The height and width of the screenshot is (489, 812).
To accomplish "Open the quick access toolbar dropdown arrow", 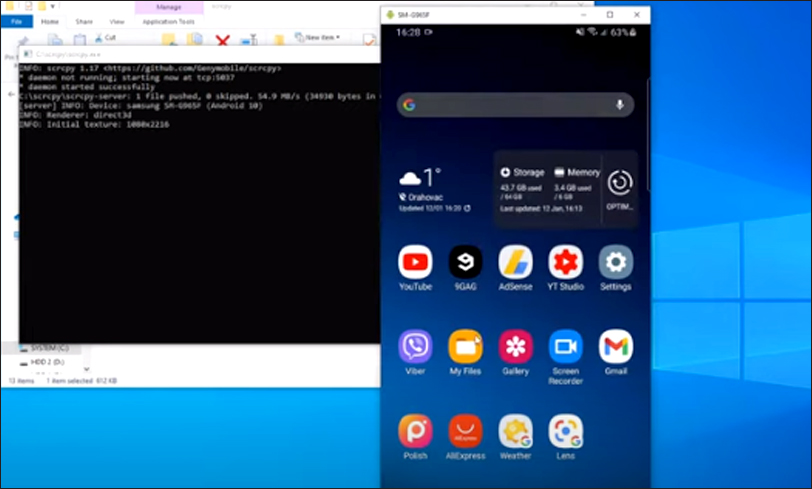I will (x=52, y=6).
